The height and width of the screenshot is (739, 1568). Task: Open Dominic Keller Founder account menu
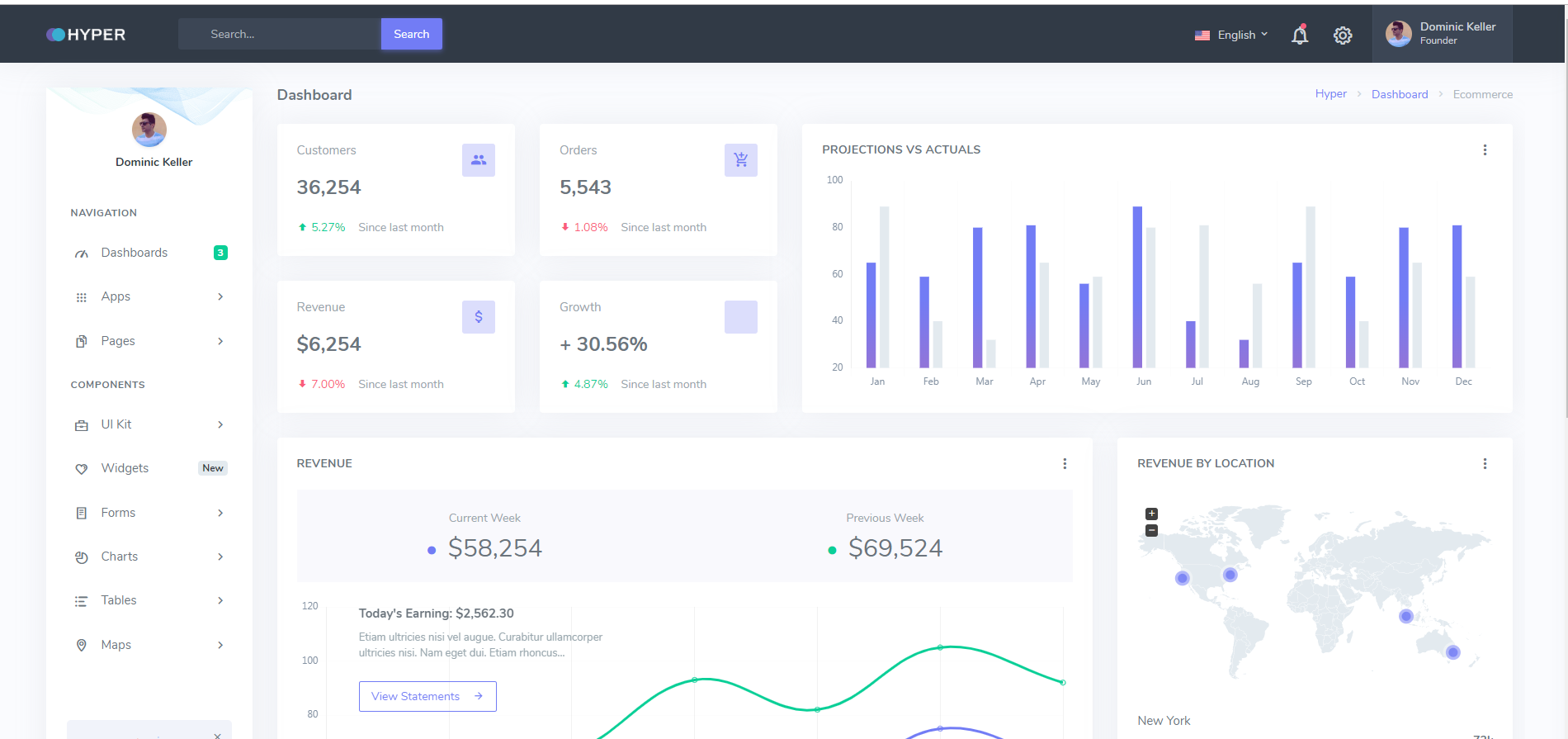tap(1442, 34)
